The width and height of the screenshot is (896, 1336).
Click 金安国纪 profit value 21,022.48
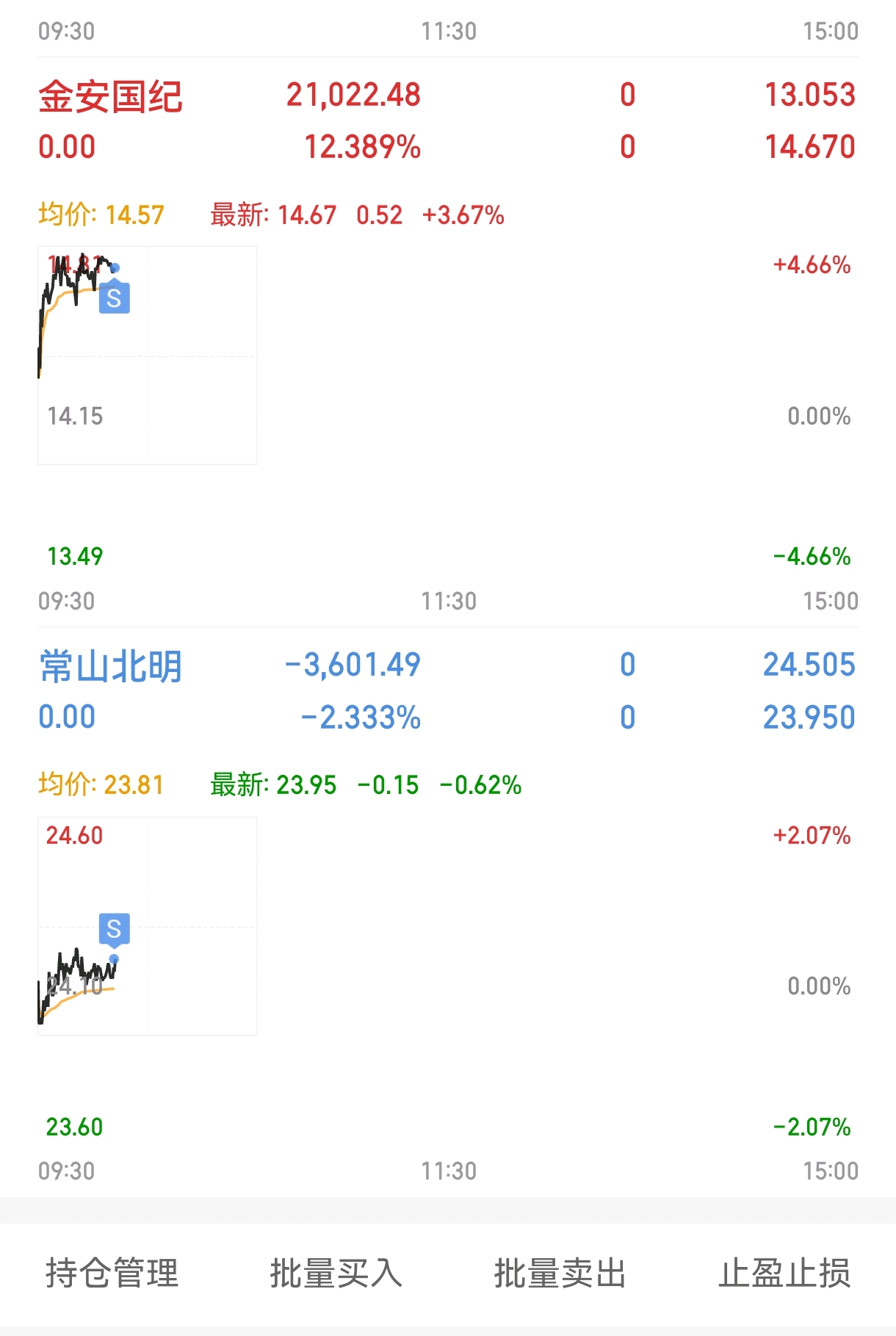tap(353, 95)
